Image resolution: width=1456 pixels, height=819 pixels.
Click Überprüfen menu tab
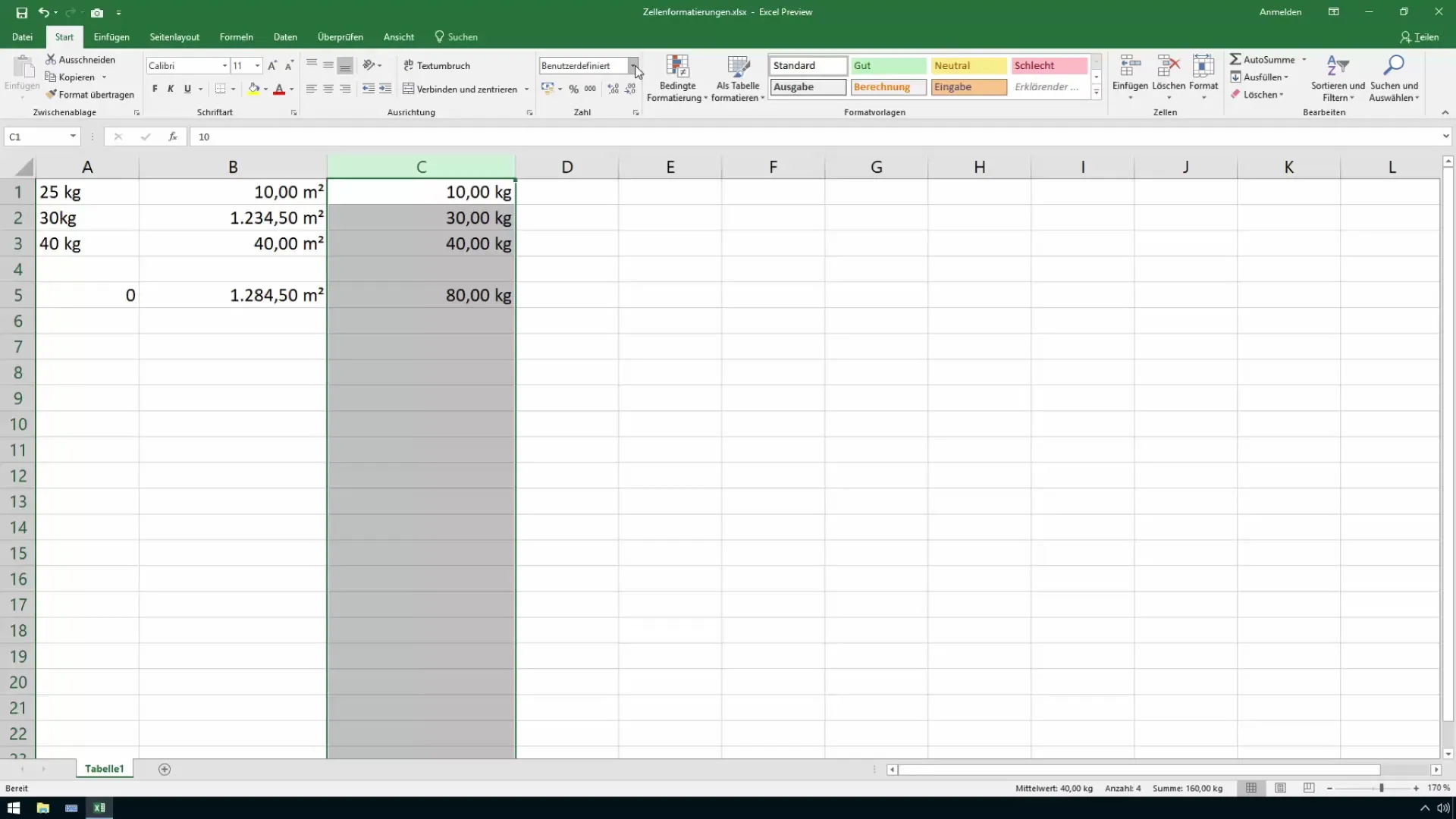(341, 37)
